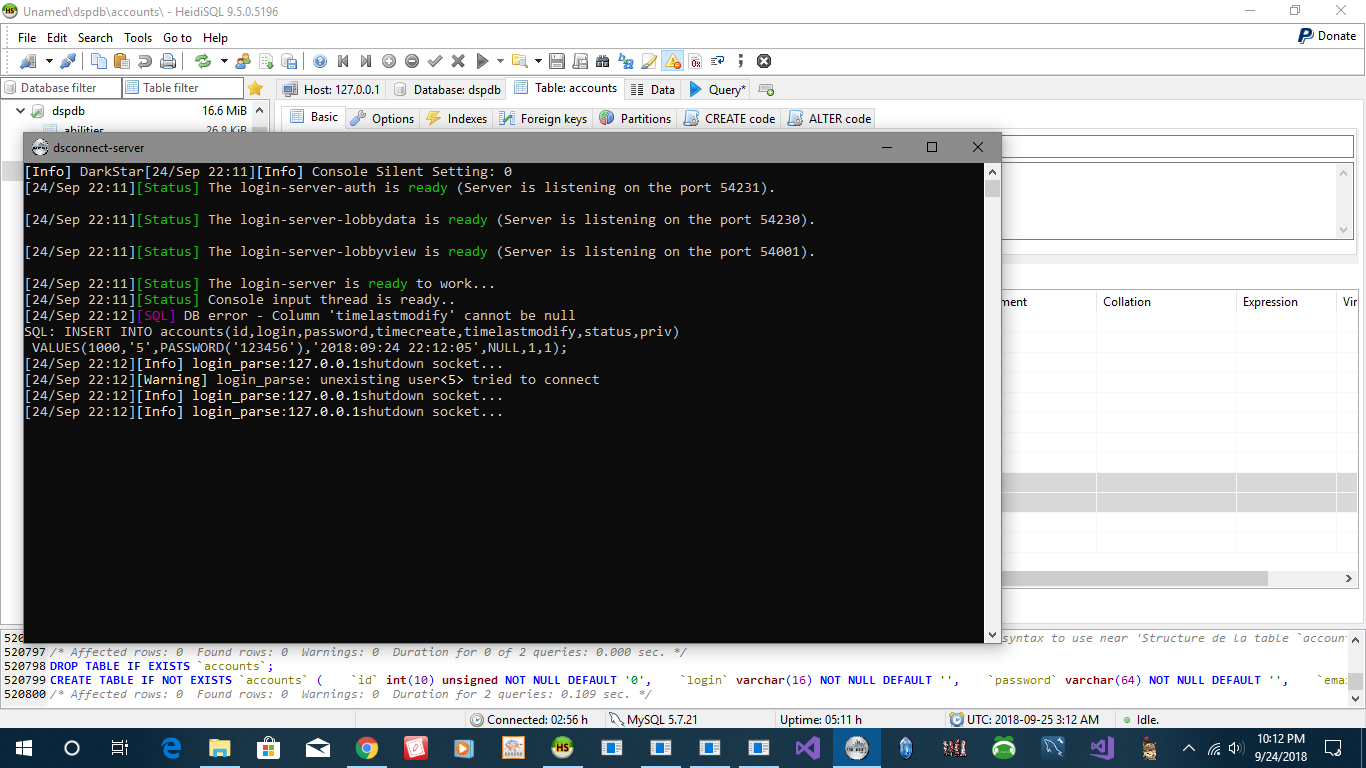Viewport: 1366px width, 768px height.
Task: Open the Tools menu
Action: tap(138, 37)
